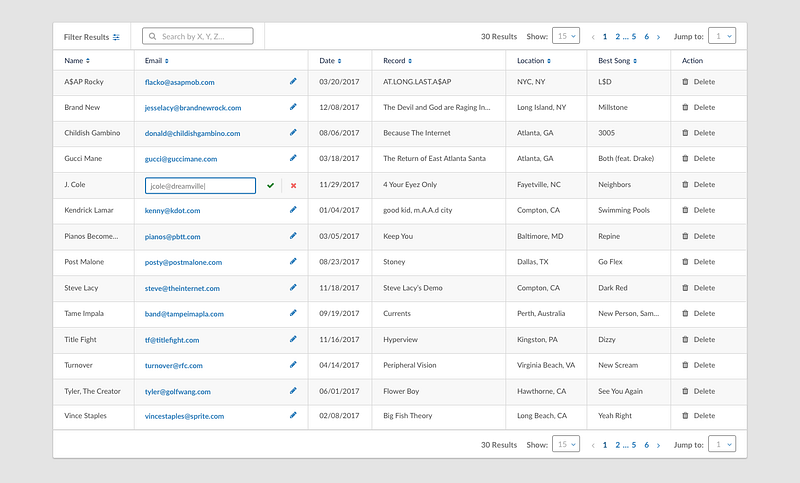
Task: Sort table by Record column arrows
Action: click(x=410, y=61)
